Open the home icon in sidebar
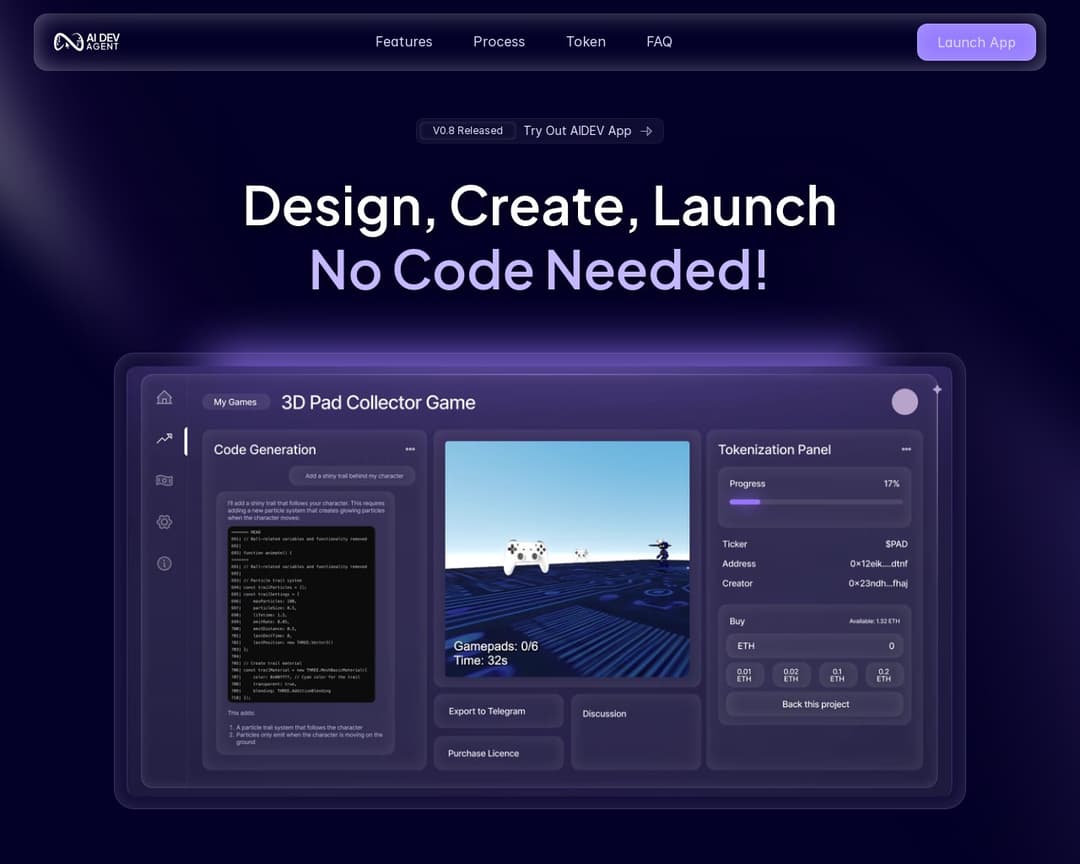Image resolution: width=1080 pixels, height=864 pixels. (x=164, y=397)
